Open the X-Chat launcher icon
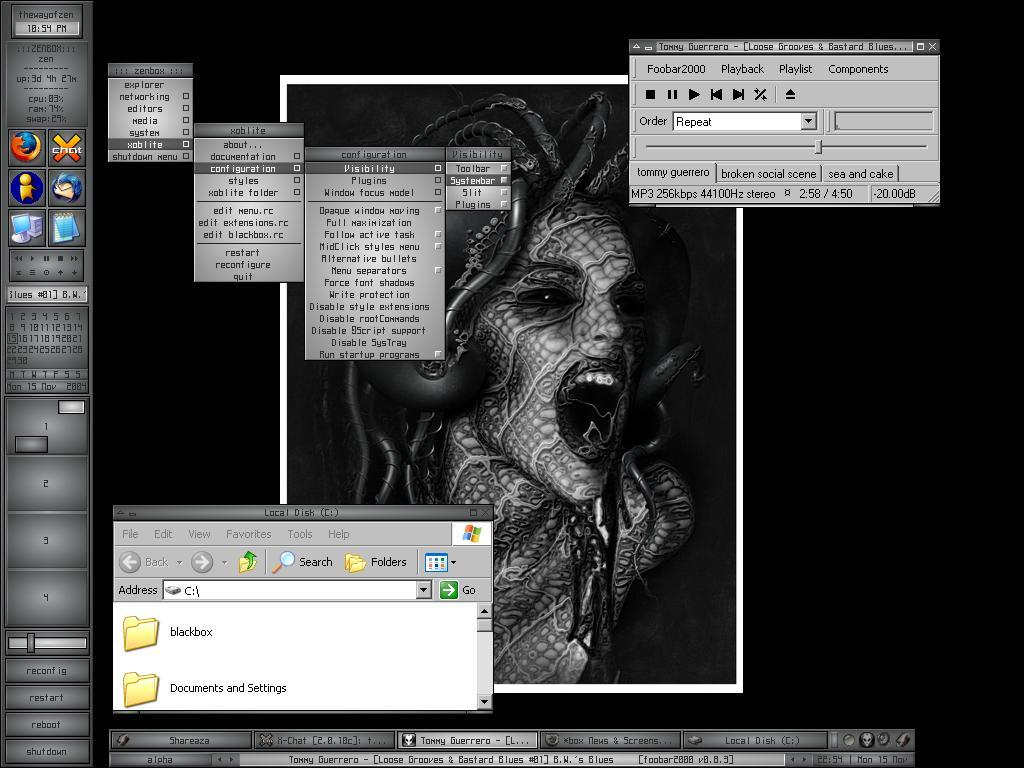Viewport: 1024px width, 768px height. [67, 148]
